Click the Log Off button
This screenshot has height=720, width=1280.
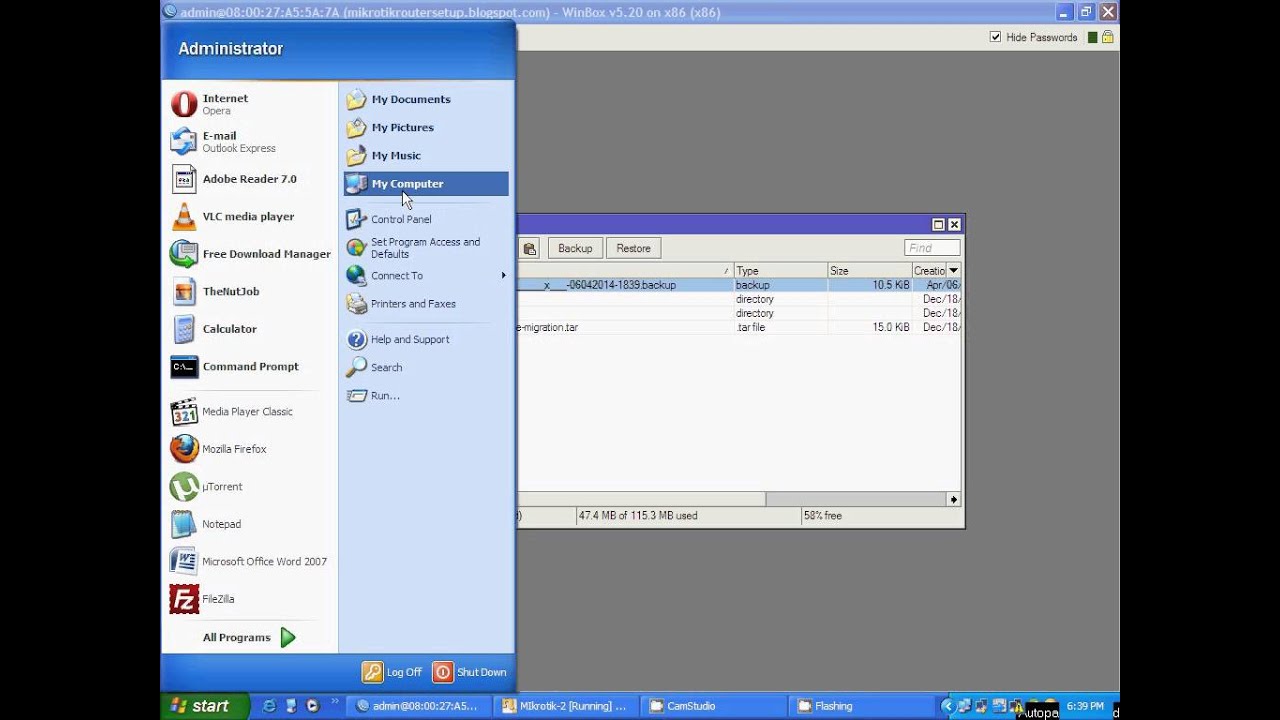(x=392, y=672)
